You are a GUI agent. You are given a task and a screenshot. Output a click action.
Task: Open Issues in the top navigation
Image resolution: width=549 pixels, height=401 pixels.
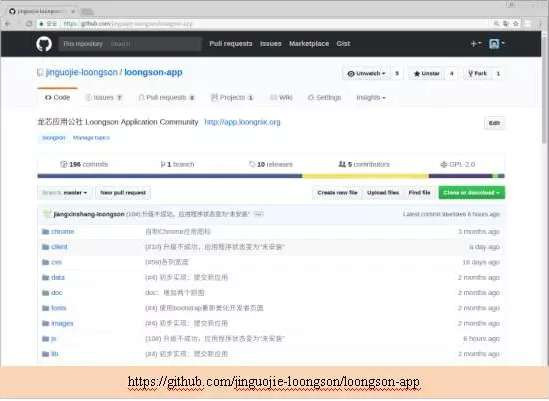pyautogui.click(x=271, y=44)
